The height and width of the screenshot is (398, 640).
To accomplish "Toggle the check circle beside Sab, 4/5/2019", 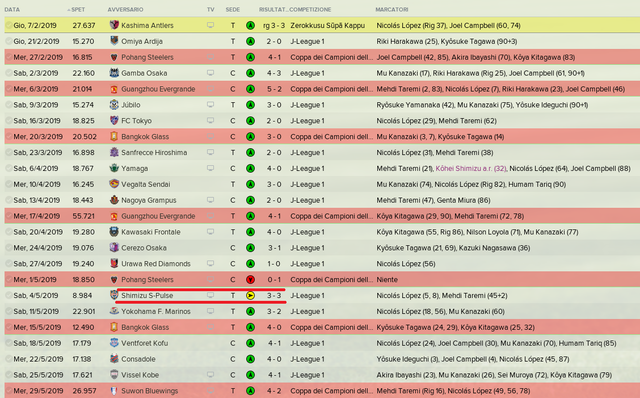I will [x=9, y=296].
